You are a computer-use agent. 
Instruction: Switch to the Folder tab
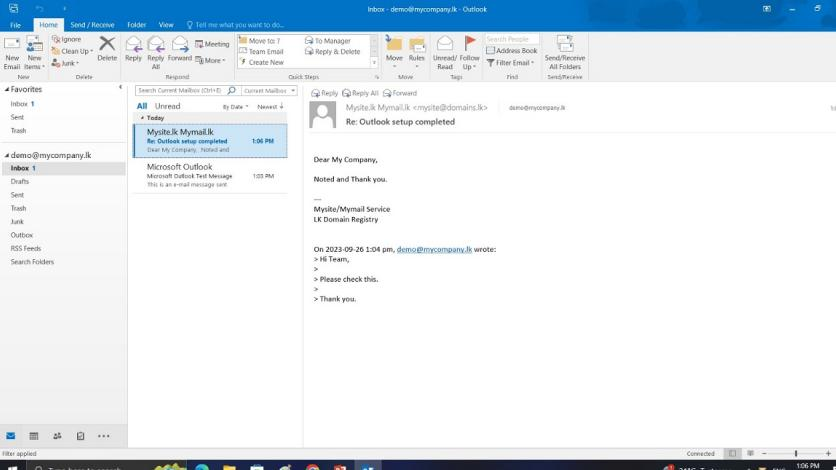click(136, 25)
